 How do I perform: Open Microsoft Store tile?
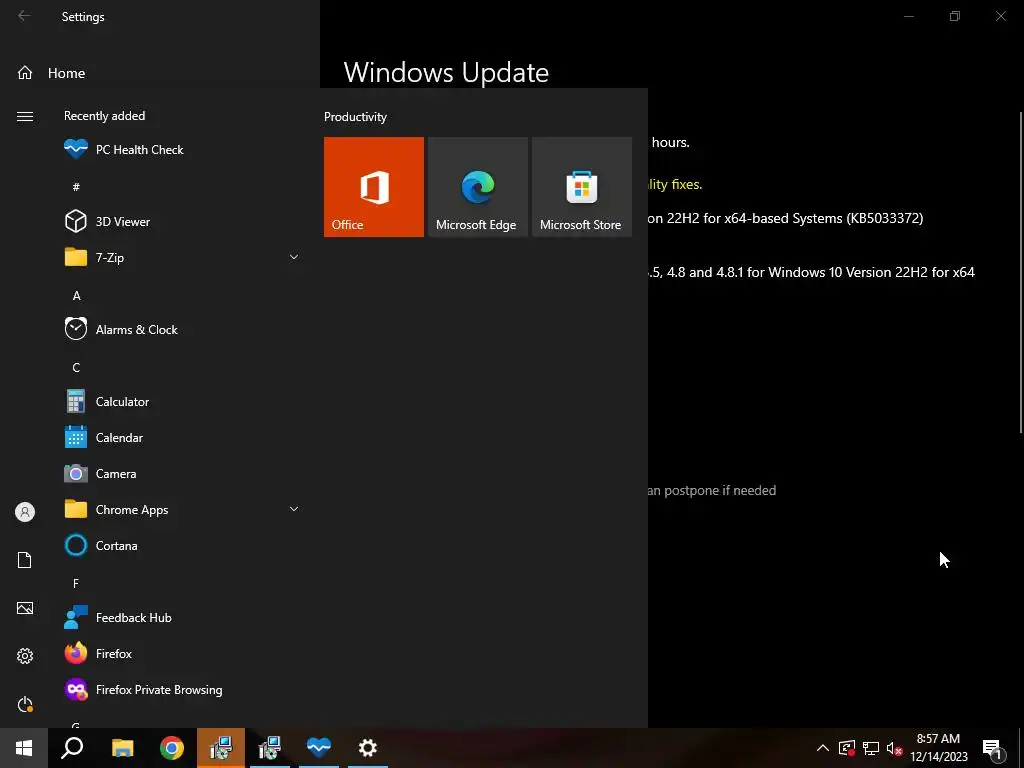coord(581,187)
